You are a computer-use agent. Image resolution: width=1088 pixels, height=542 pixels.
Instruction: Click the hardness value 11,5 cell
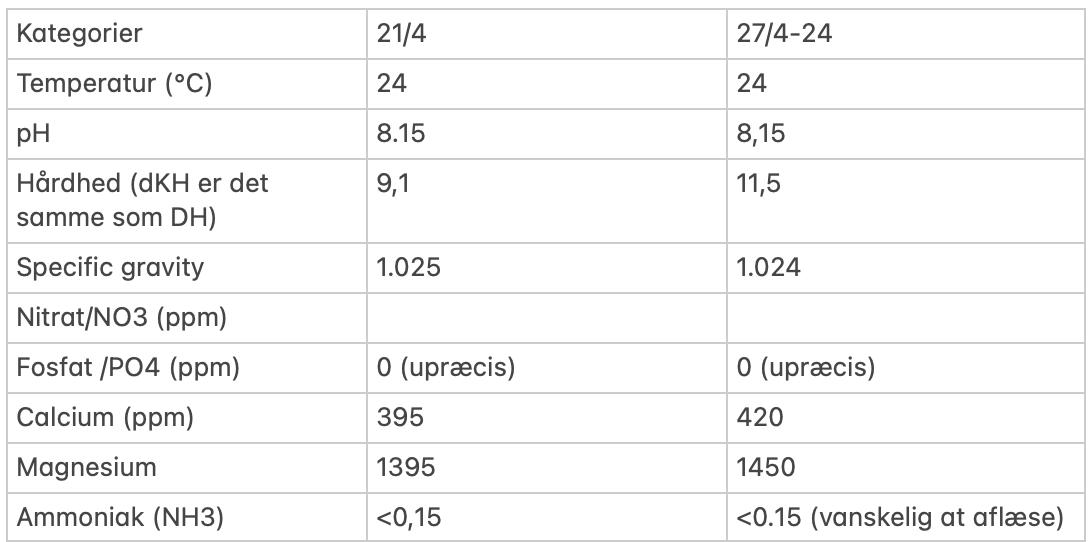pos(760,184)
